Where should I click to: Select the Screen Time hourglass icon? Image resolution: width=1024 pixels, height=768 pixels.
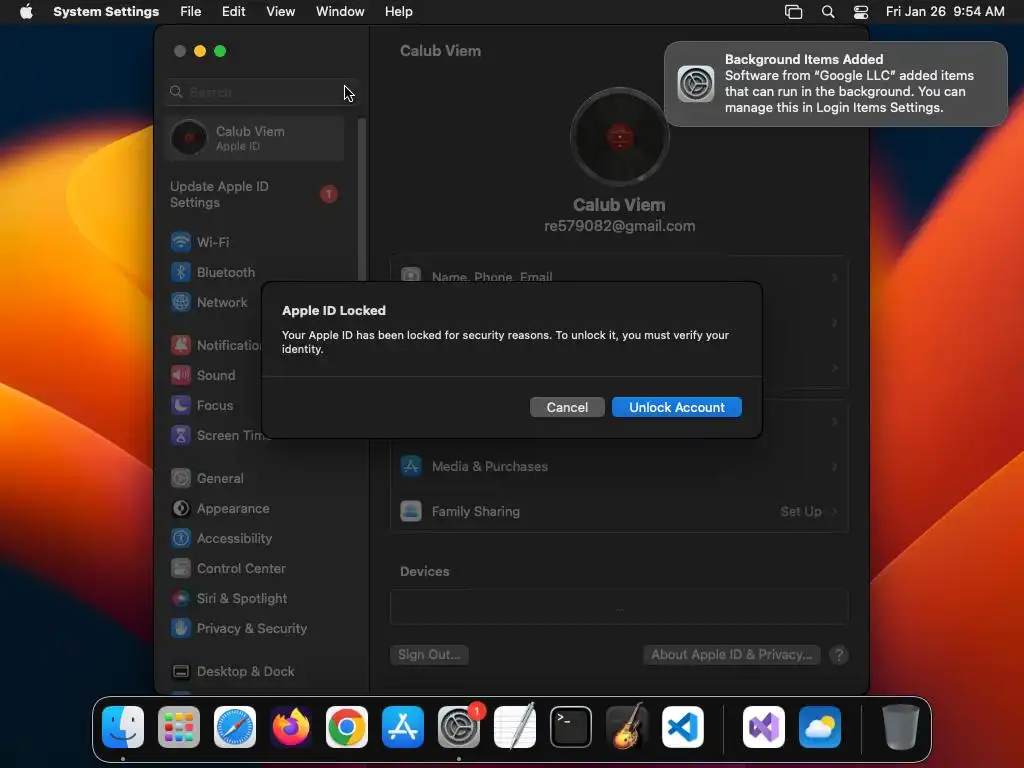(181, 435)
